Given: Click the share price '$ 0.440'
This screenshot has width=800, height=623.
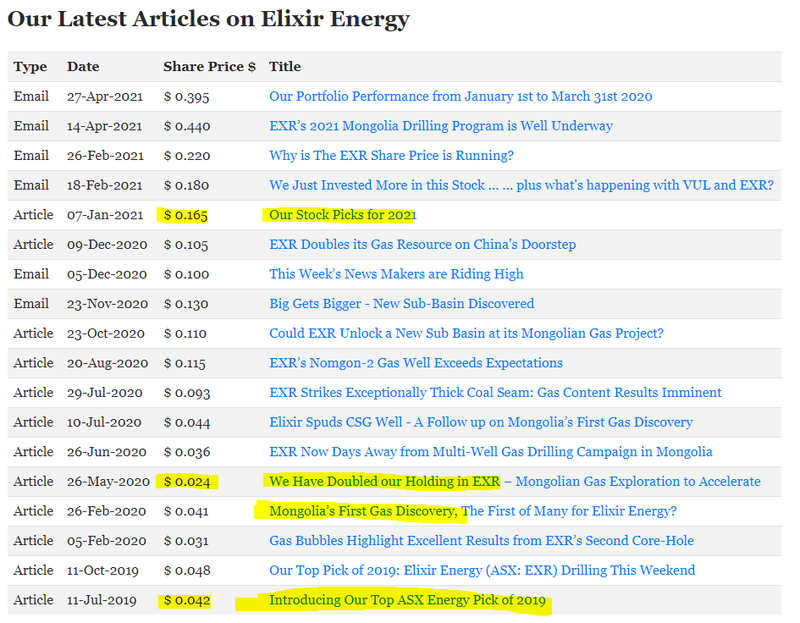Looking at the screenshot, I should [x=187, y=126].
